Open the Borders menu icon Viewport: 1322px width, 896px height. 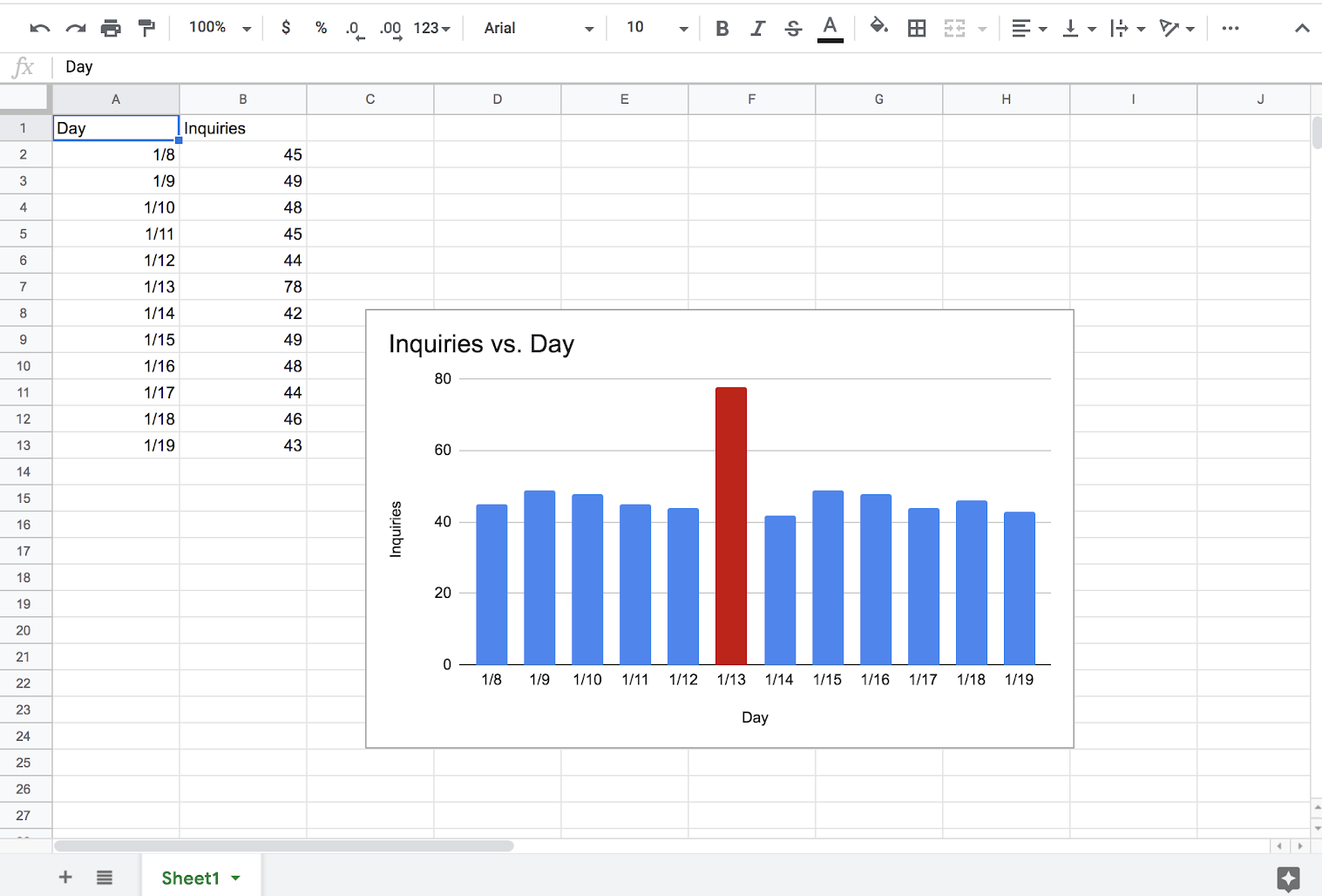tap(916, 28)
